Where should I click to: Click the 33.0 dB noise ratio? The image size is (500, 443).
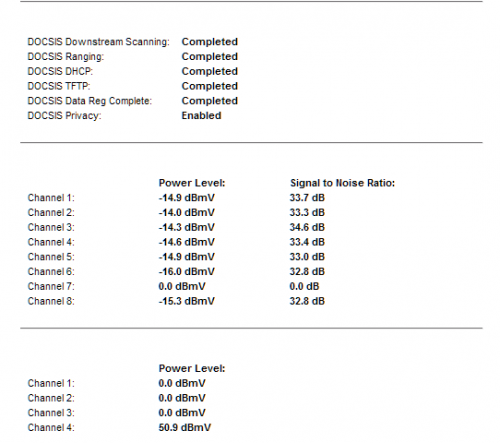click(x=307, y=257)
